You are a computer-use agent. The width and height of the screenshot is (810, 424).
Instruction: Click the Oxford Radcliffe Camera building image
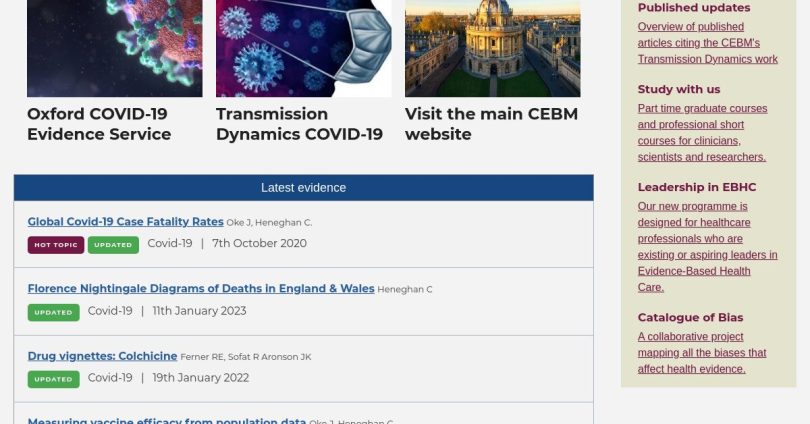click(x=492, y=48)
